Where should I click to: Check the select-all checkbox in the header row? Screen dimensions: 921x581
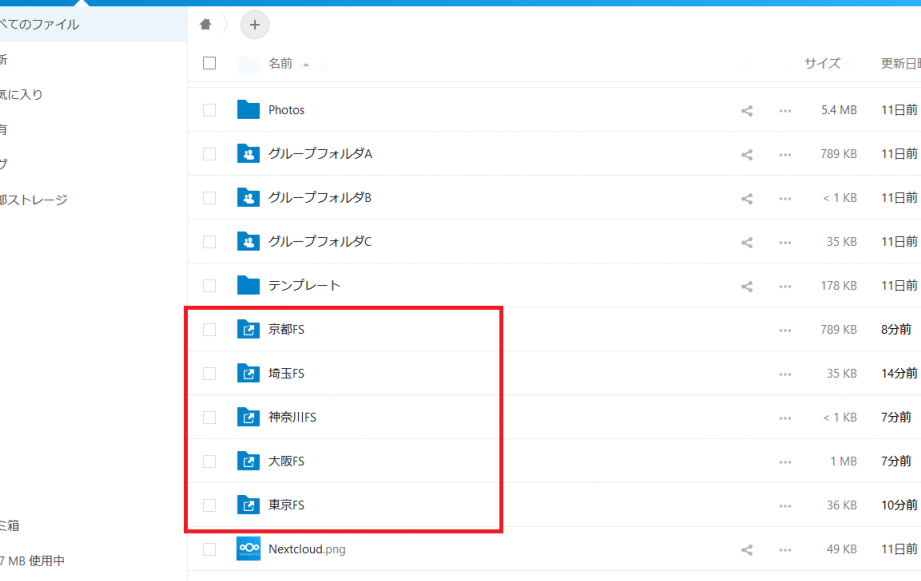pos(209,63)
